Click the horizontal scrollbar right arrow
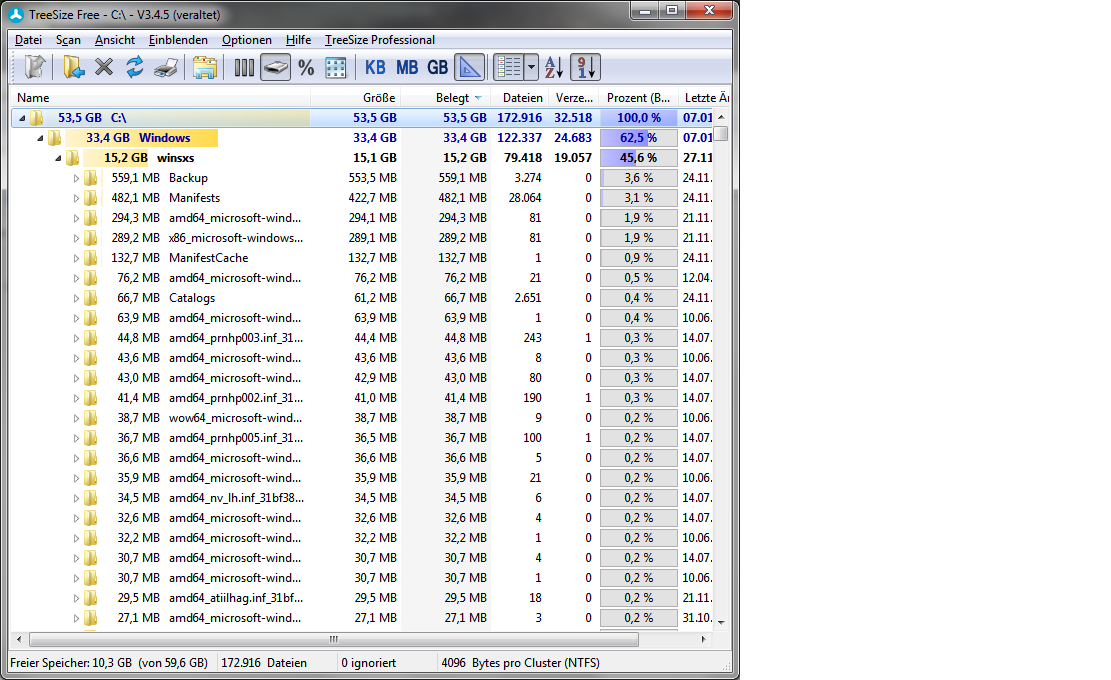The height and width of the screenshot is (680, 1111). tap(703, 639)
